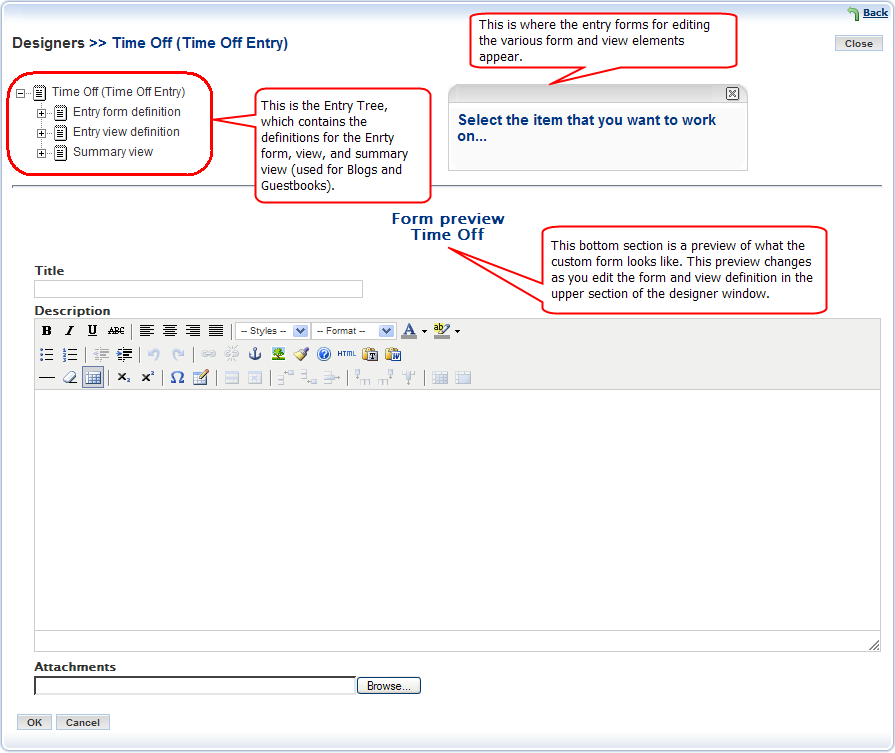Screen dimensions: 895x753
Task: Select the text color letter A icon
Action: click(409, 331)
